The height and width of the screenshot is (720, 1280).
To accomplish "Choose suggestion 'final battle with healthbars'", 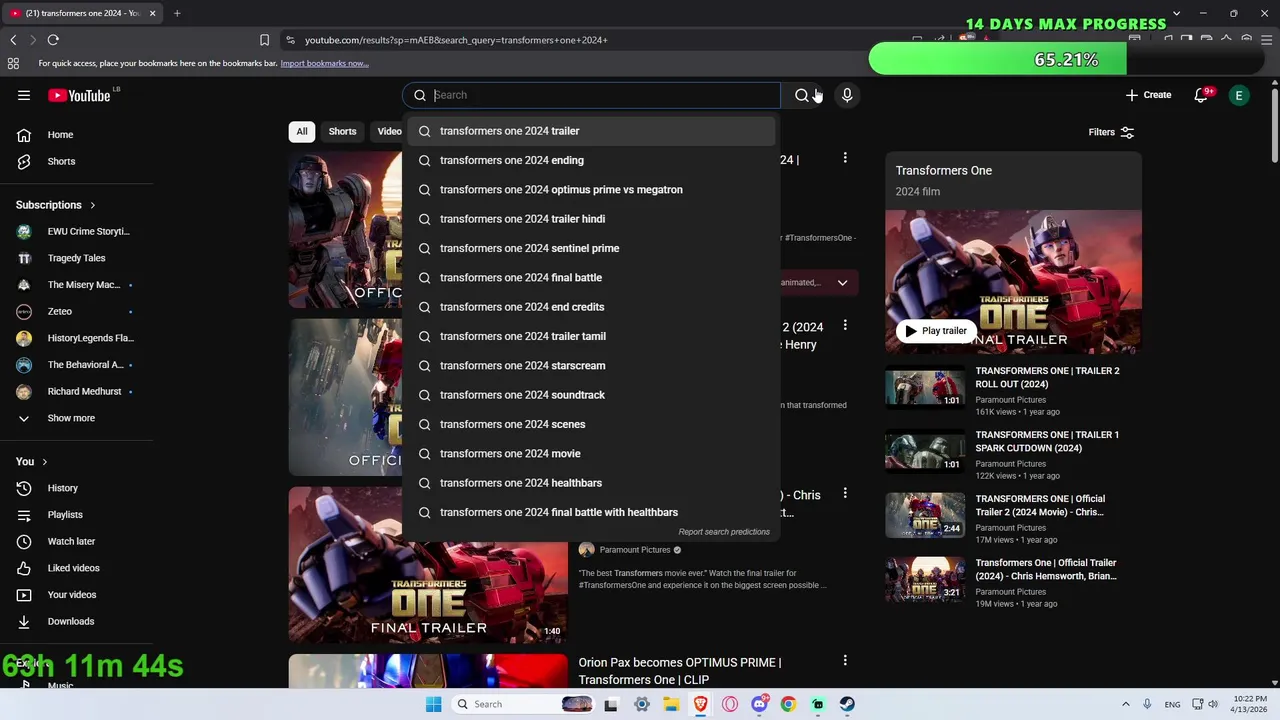I will tap(591, 512).
